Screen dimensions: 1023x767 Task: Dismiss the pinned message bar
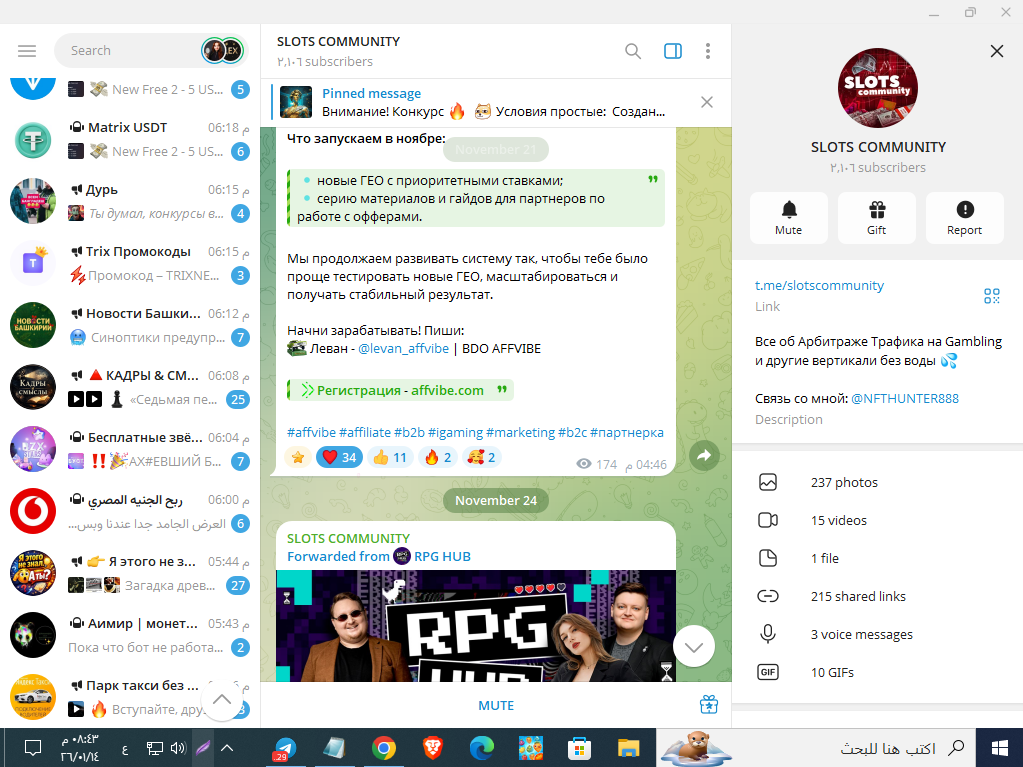point(707,102)
